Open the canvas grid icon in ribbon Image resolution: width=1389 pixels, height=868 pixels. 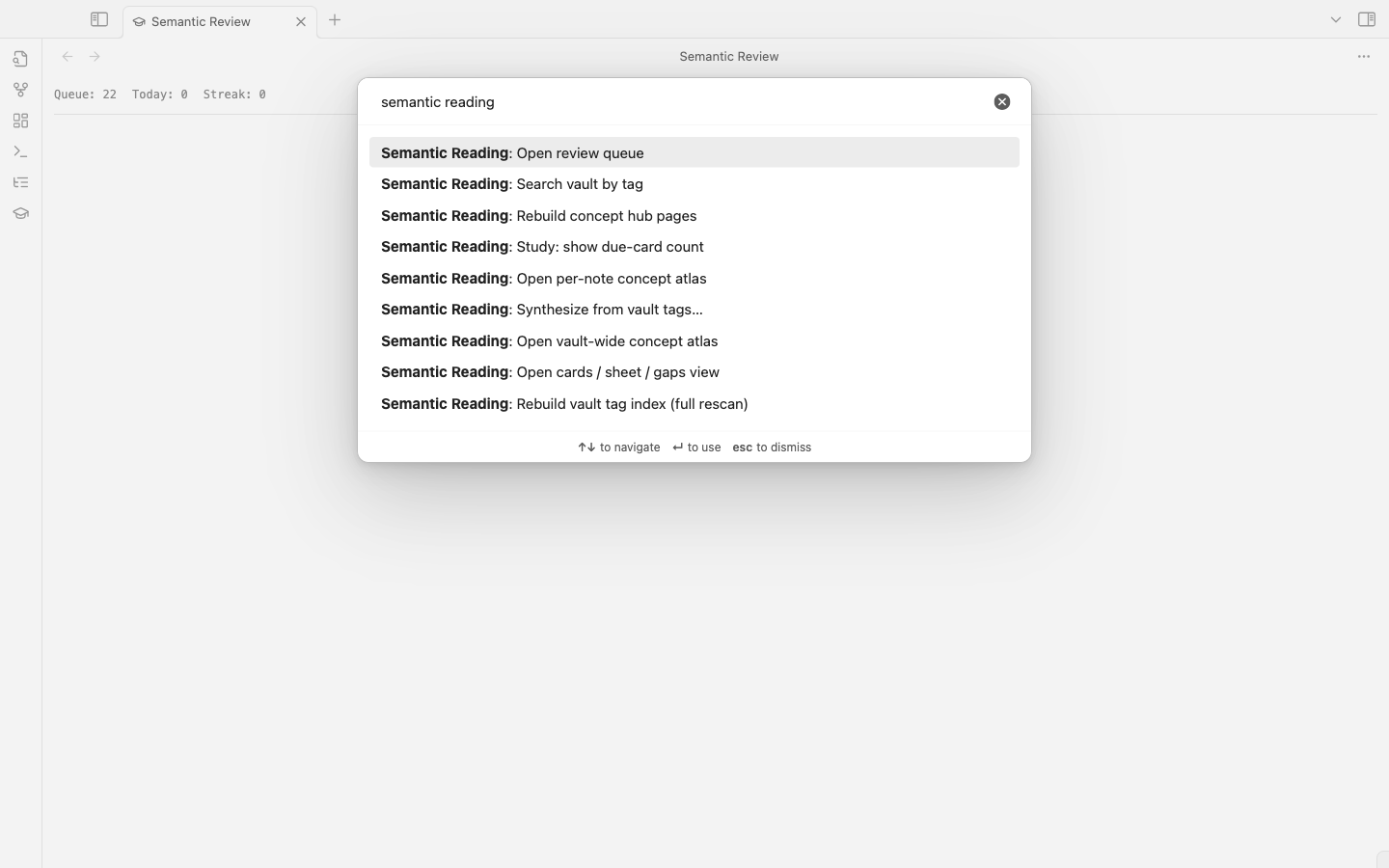click(x=20, y=121)
